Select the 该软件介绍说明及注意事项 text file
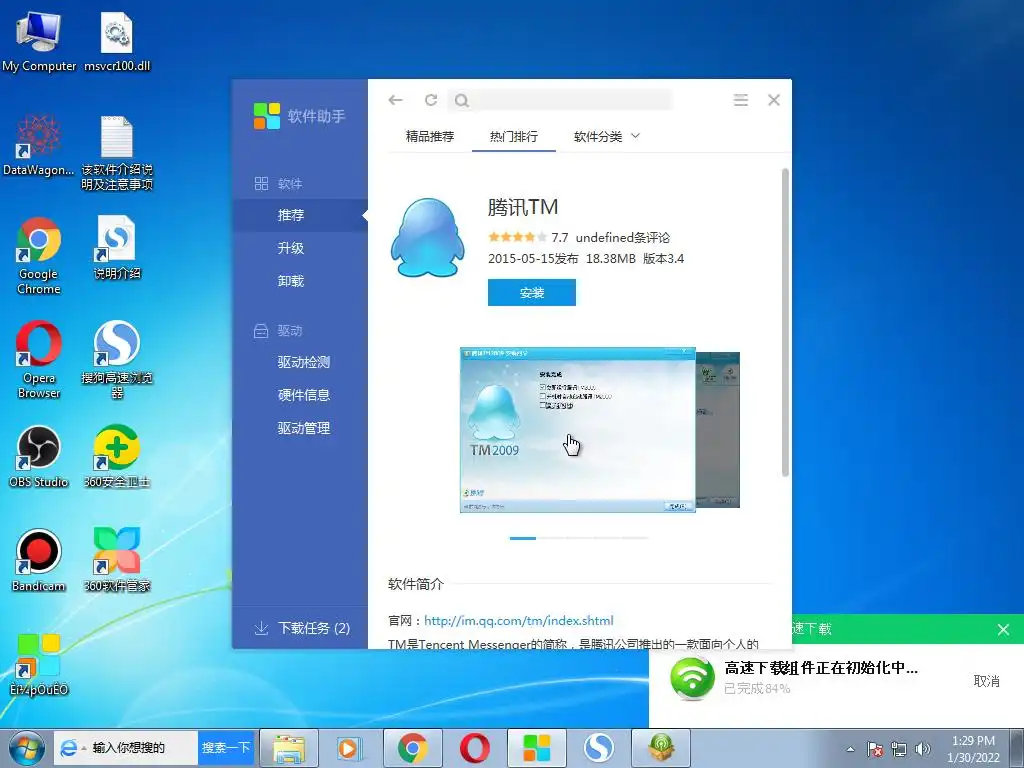 [x=117, y=152]
